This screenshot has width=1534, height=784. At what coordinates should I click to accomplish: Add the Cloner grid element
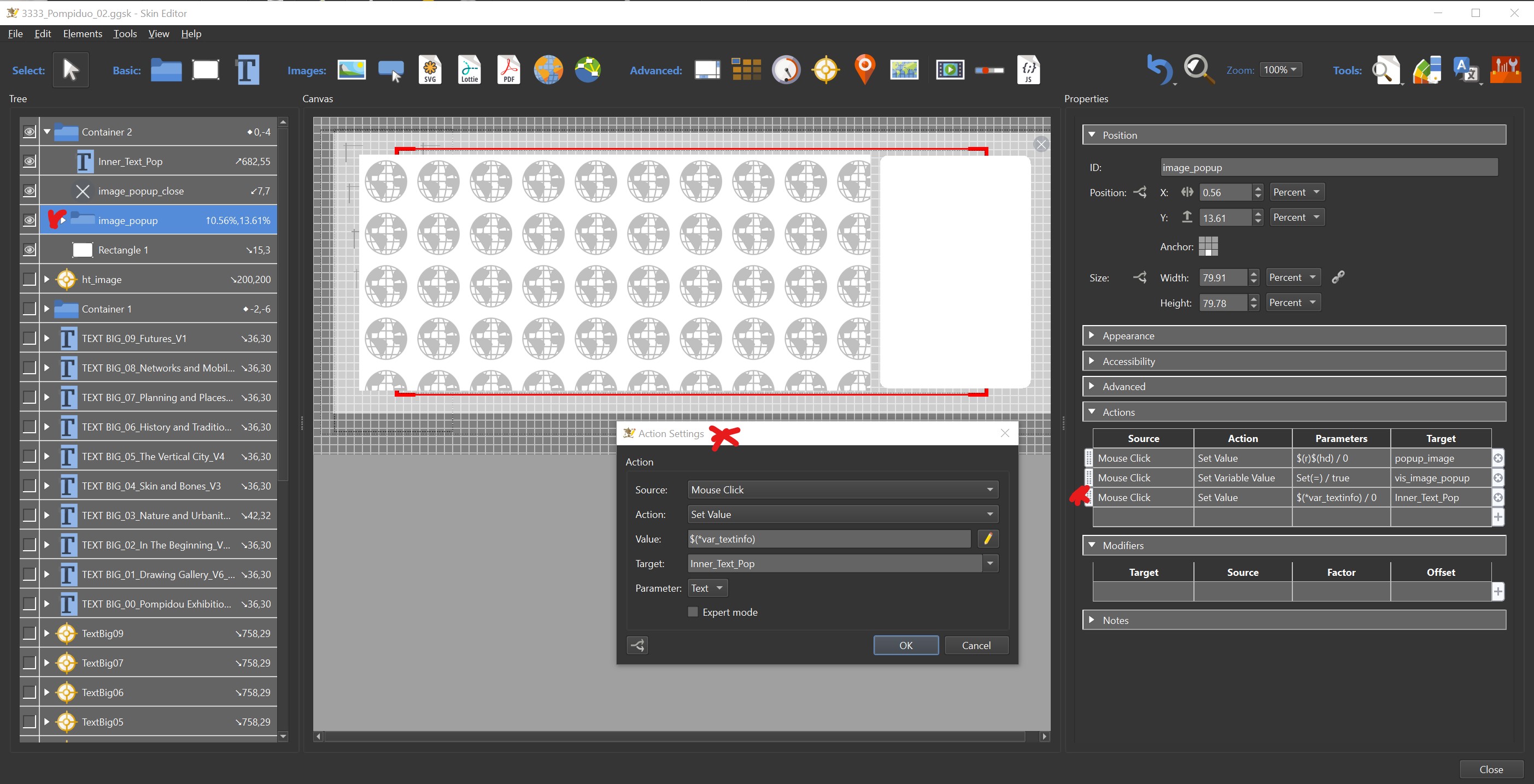click(746, 69)
